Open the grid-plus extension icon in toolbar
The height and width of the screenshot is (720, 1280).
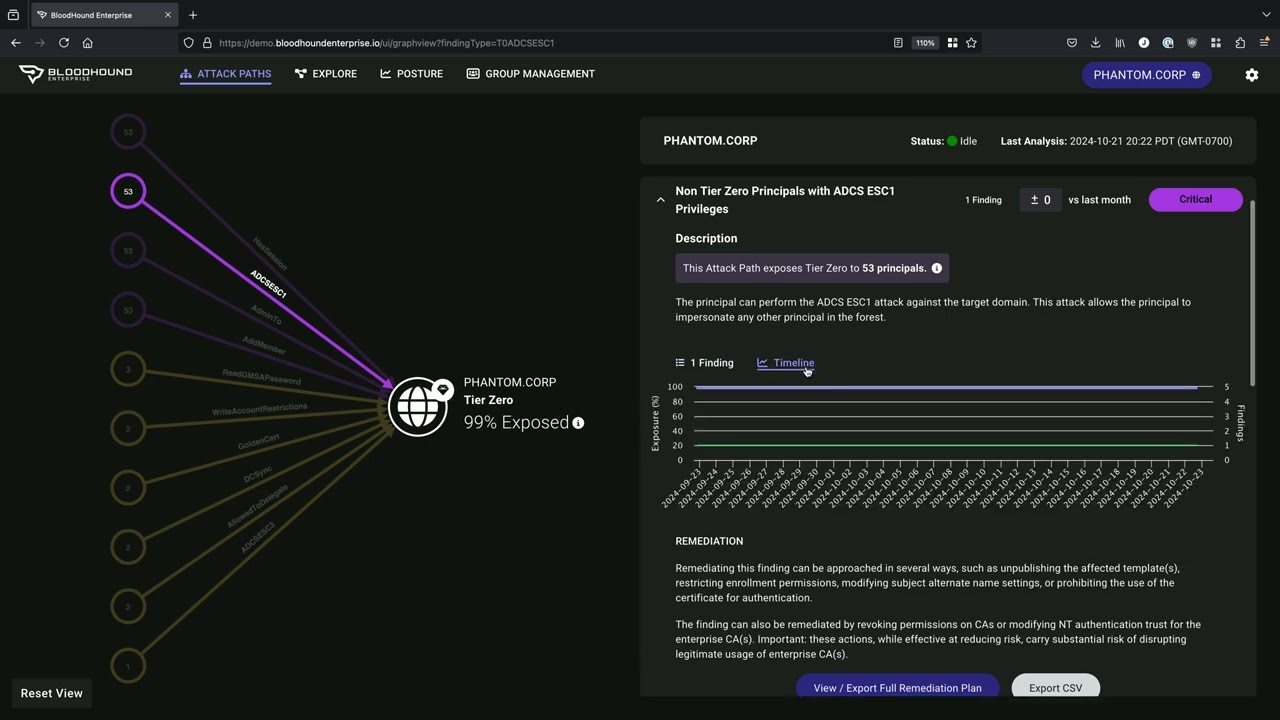[1216, 43]
